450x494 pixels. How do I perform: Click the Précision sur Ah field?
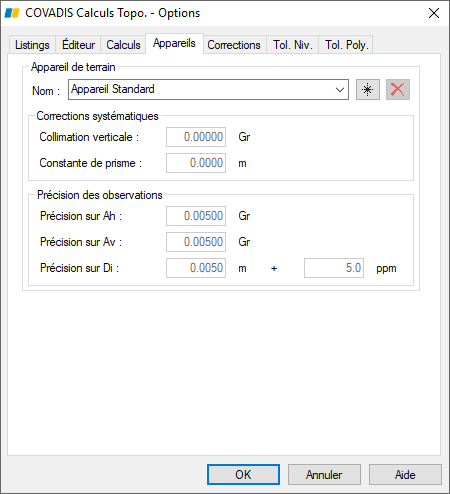pyautogui.click(x=196, y=216)
